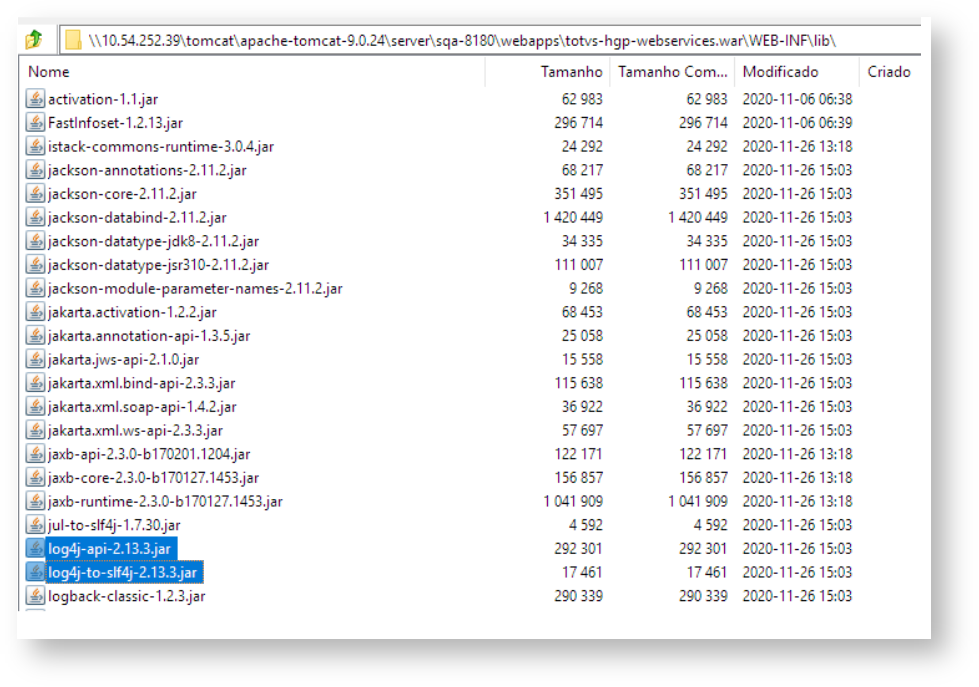
Task: Sort by the Tamanho Com... column header
Action: (x=673, y=72)
